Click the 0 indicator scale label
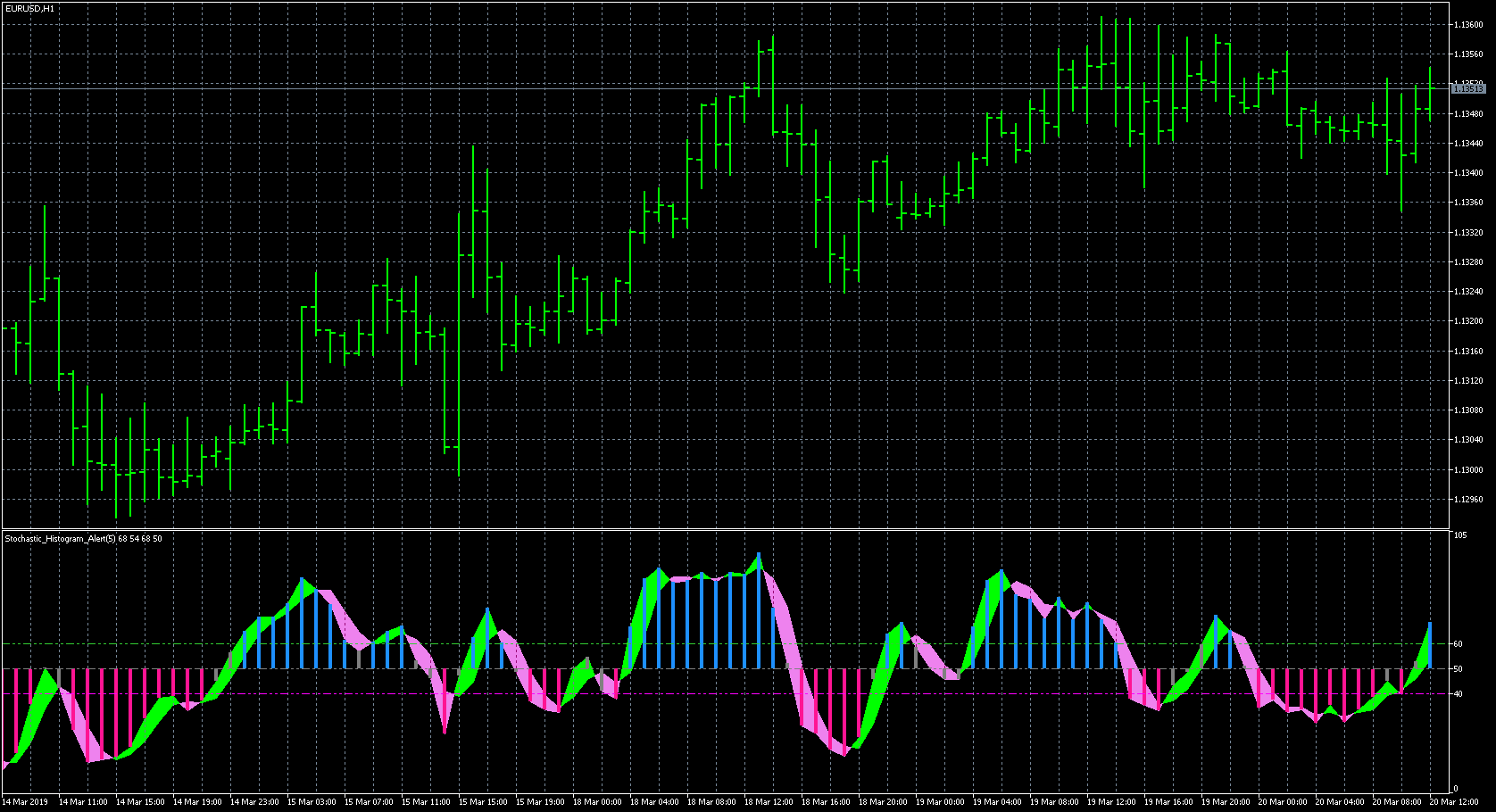Image resolution: width=1496 pixels, height=812 pixels. pos(1456,789)
